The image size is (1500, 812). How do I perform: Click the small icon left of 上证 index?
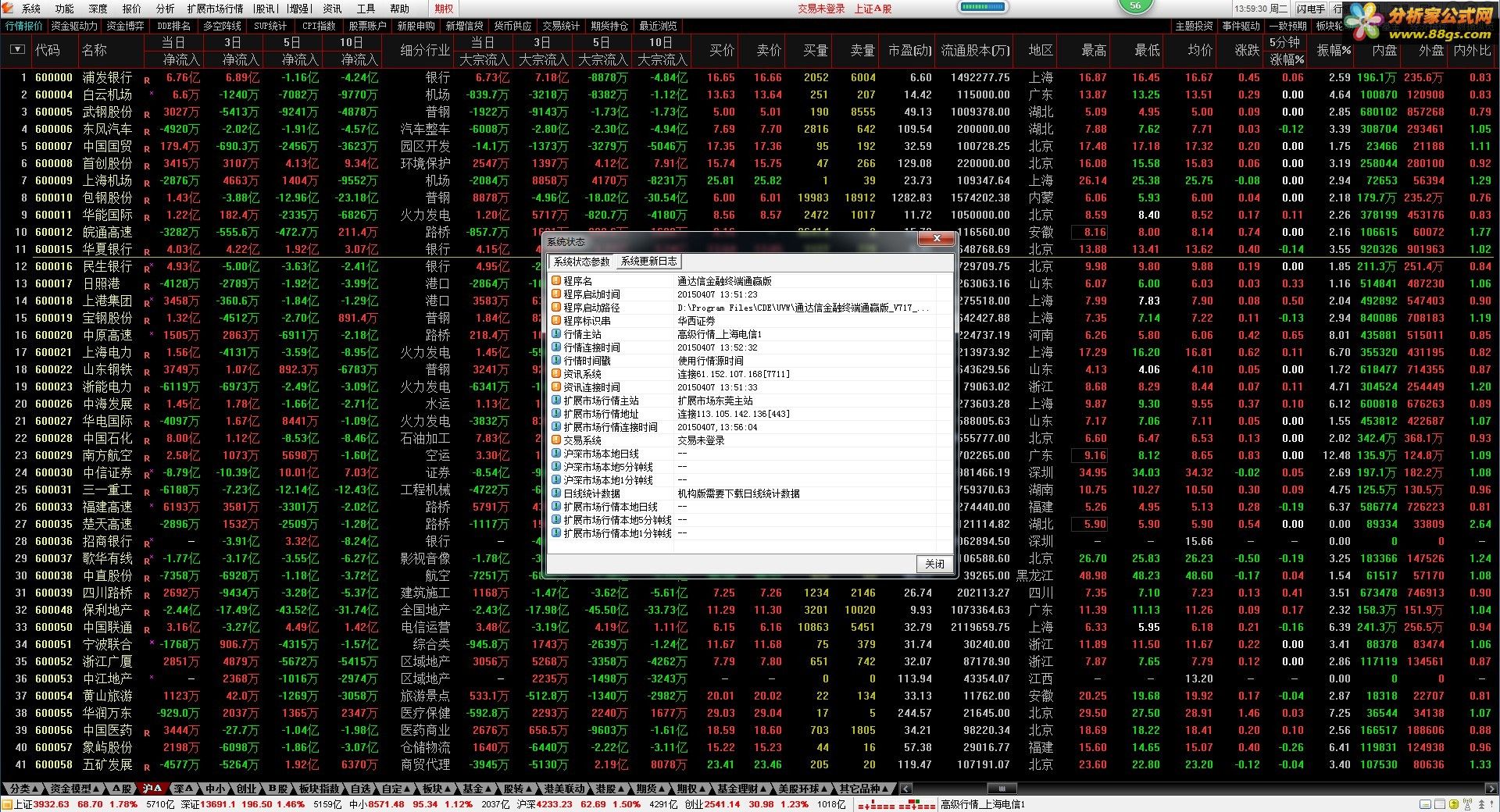[x=7, y=804]
